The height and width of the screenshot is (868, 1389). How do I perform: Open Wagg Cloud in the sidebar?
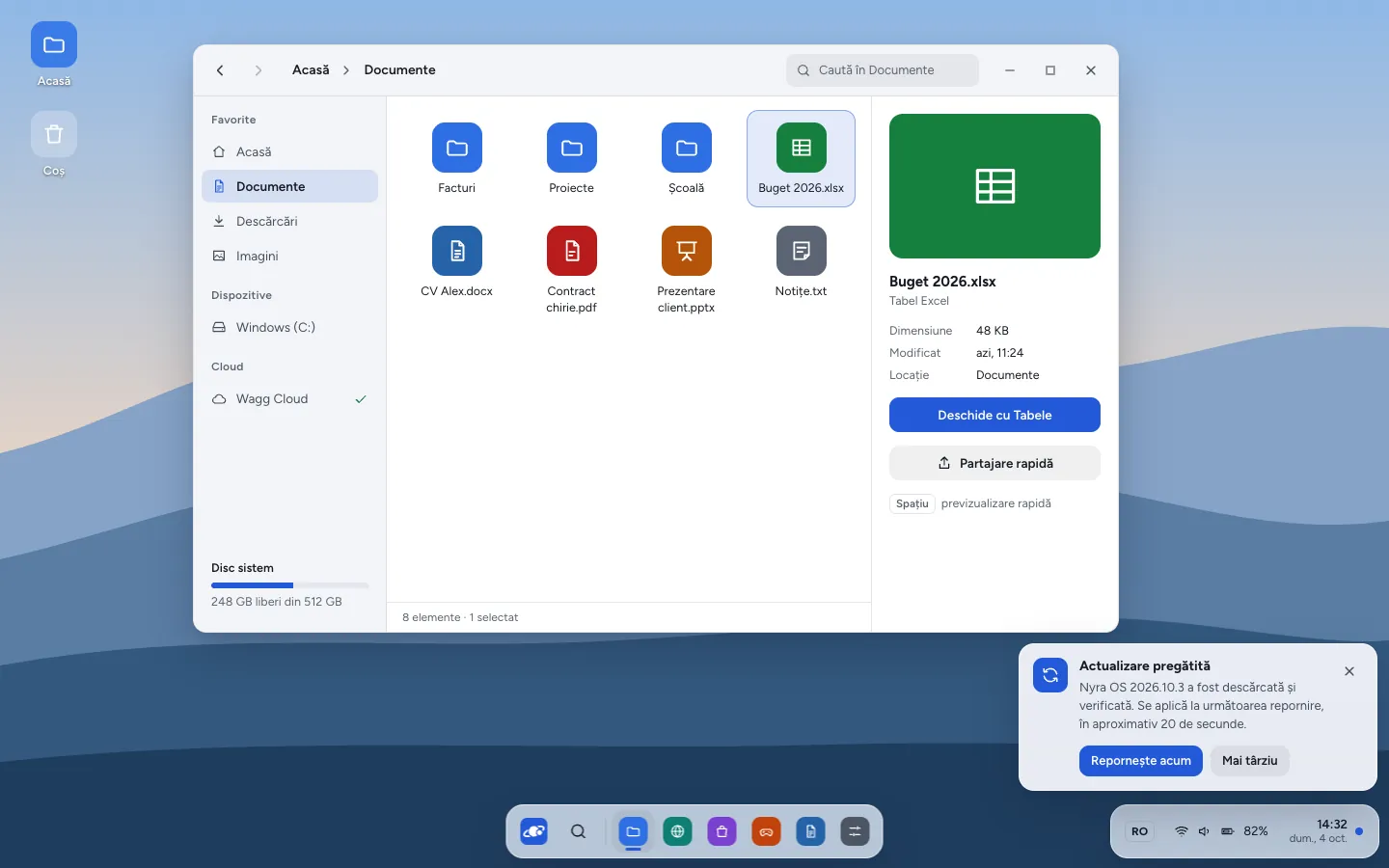(289, 399)
